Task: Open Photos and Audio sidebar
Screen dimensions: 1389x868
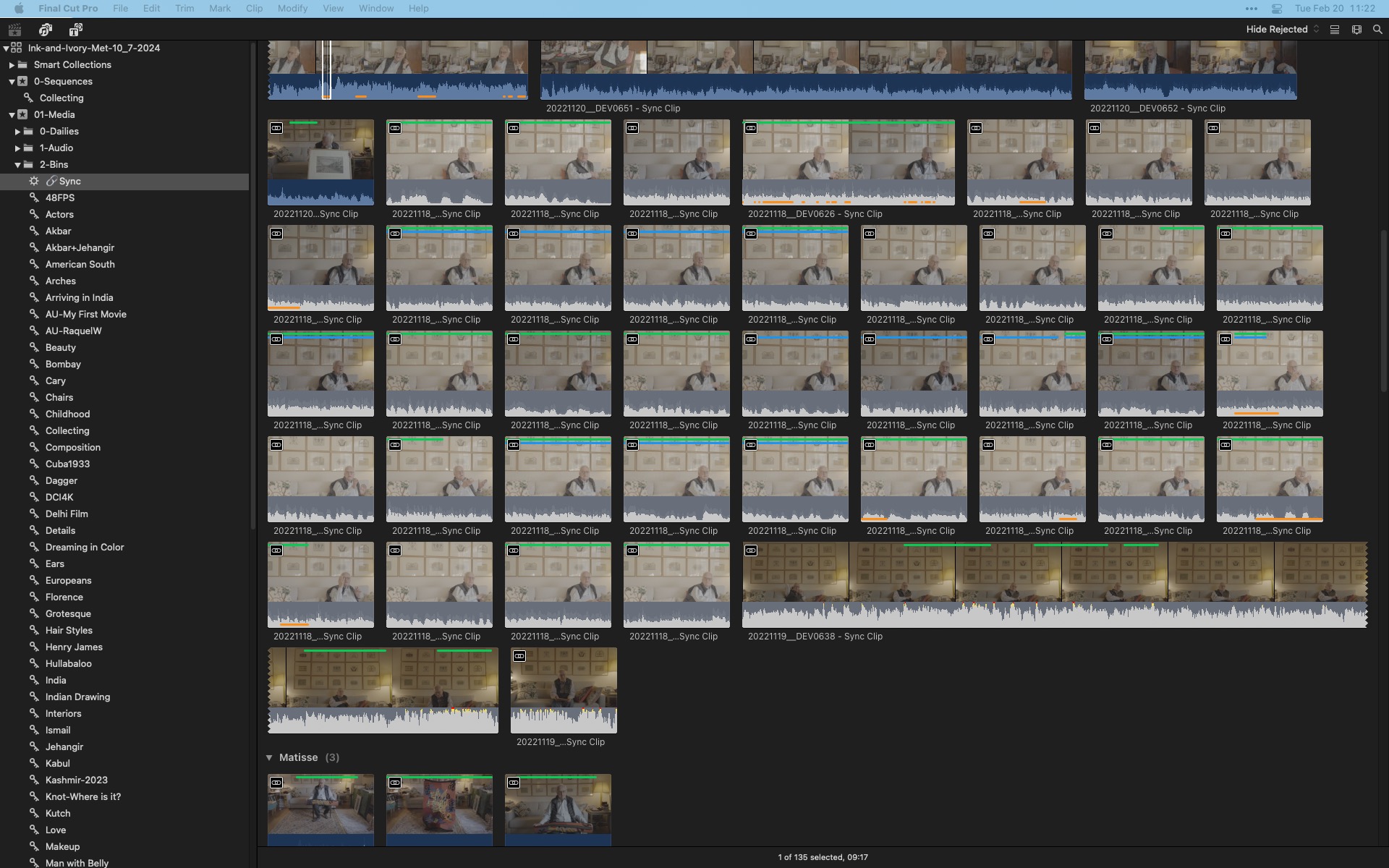Action: [x=46, y=30]
